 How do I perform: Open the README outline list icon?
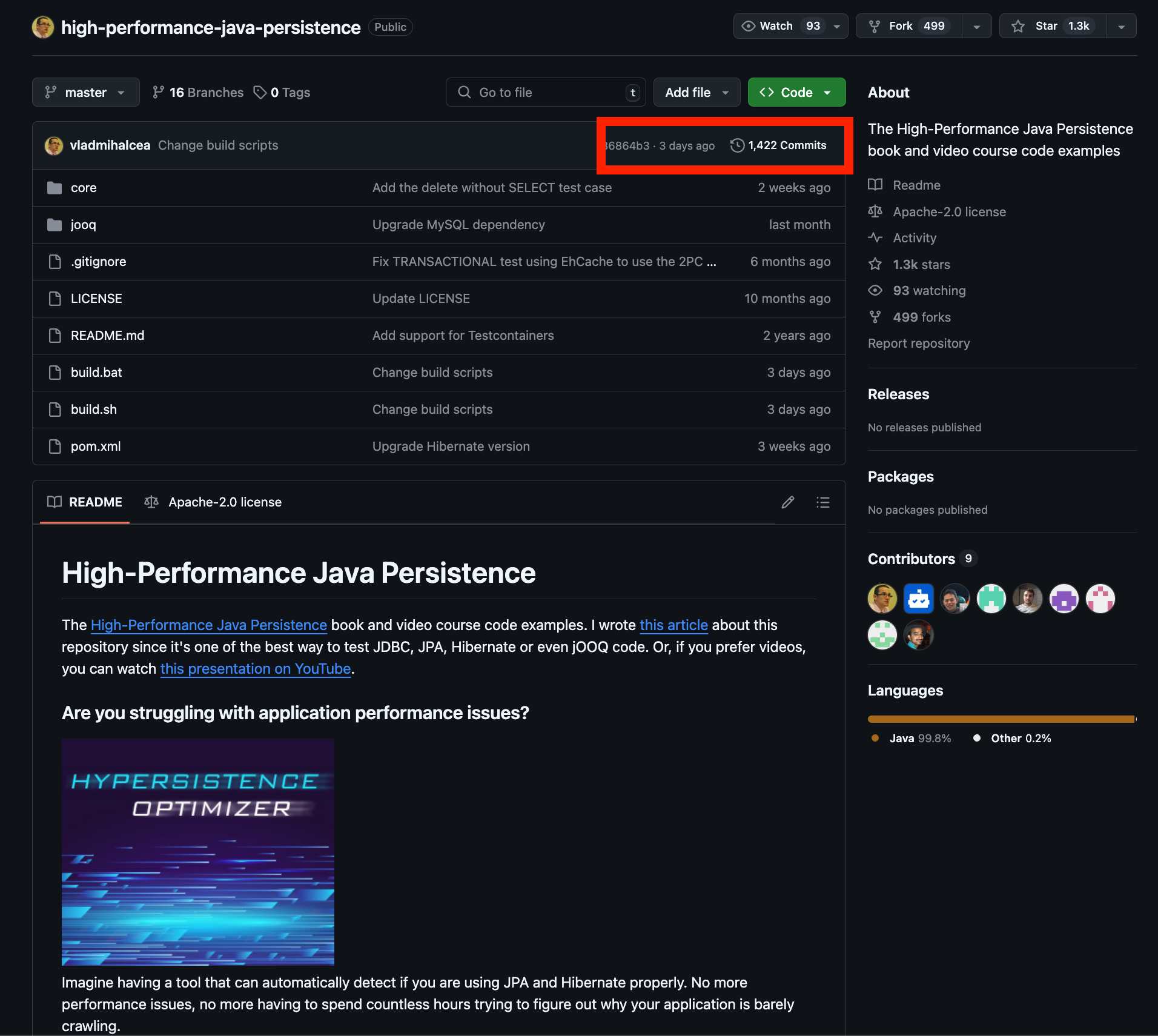(822, 502)
